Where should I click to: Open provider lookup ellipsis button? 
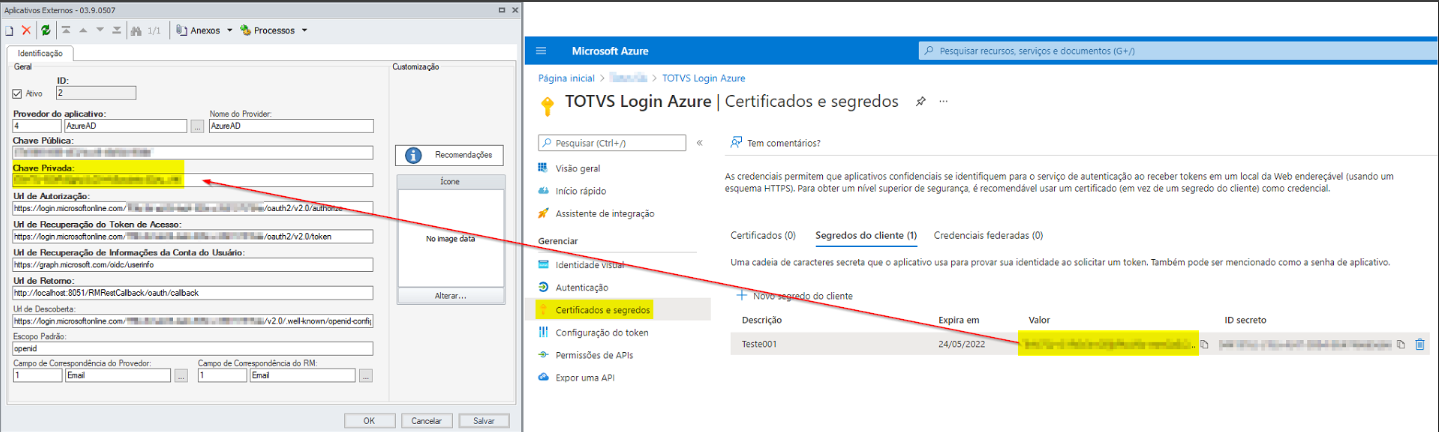click(197, 127)
